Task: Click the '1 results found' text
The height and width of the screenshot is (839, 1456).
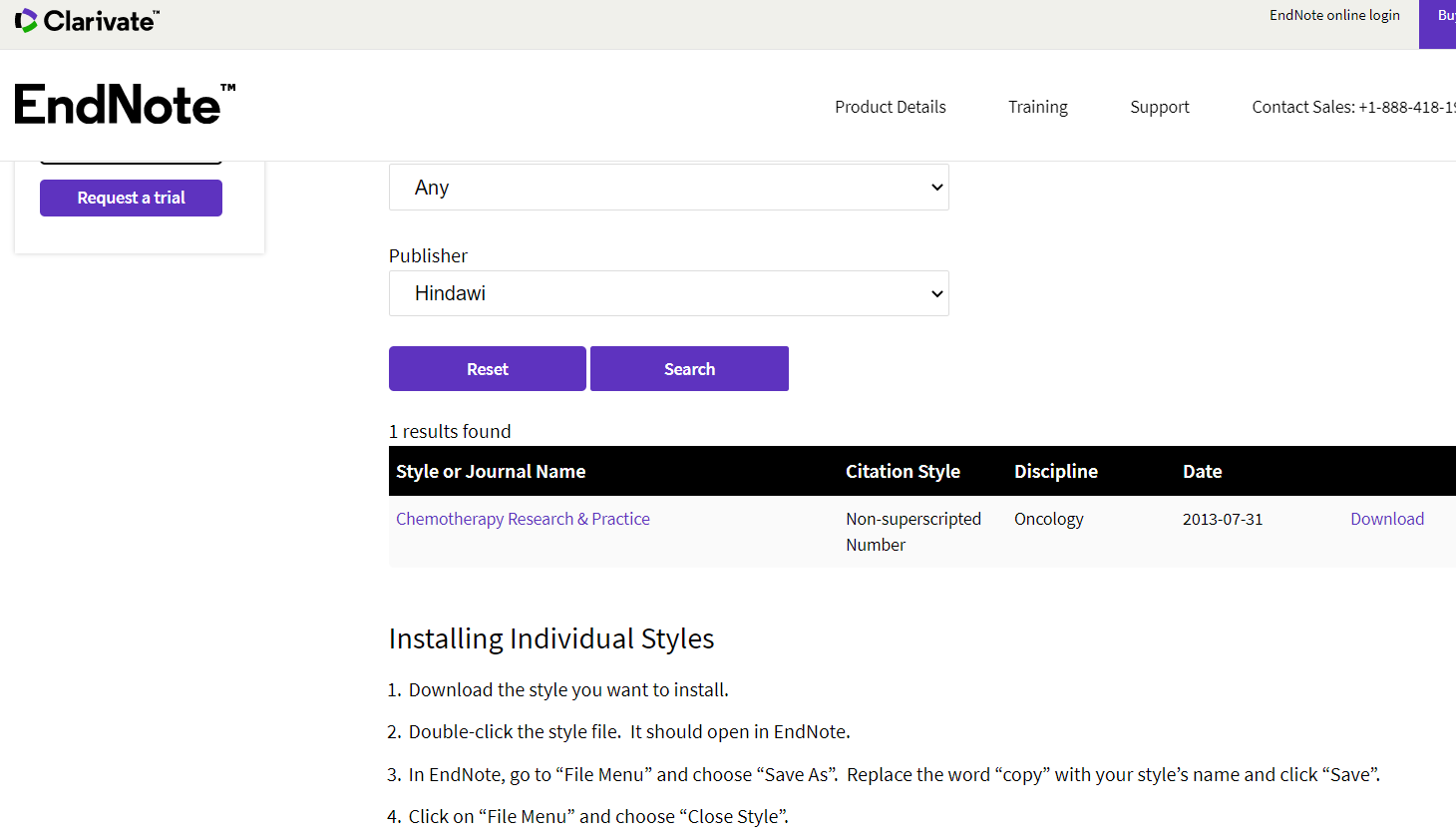Action: pyautogui.click(x=450, y=431)
